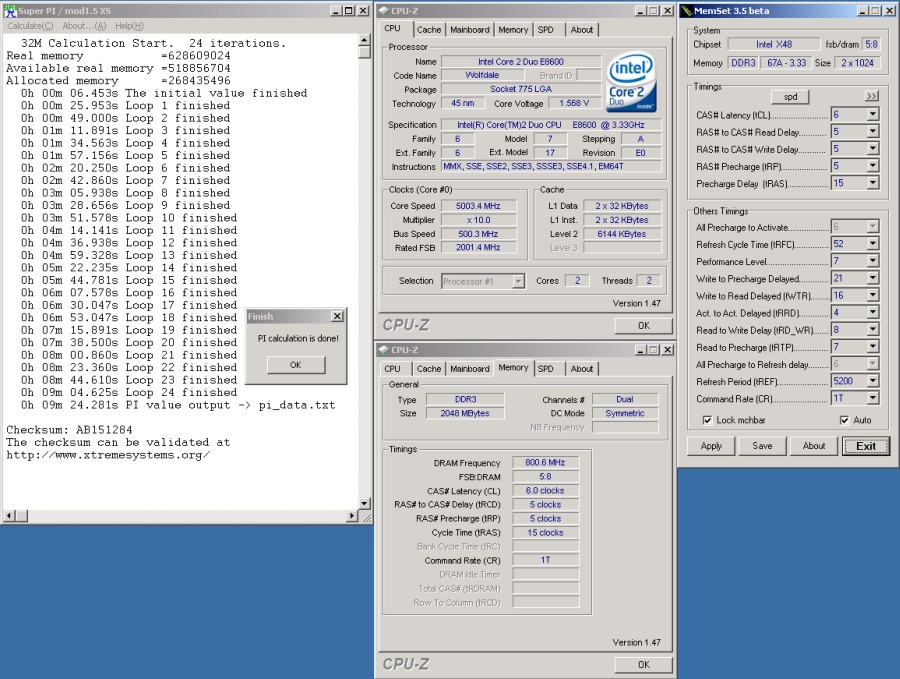Viewport: 900px width, 679px height.
Task: Click the About button in MemSet
Action: click(x=814, y=446)
